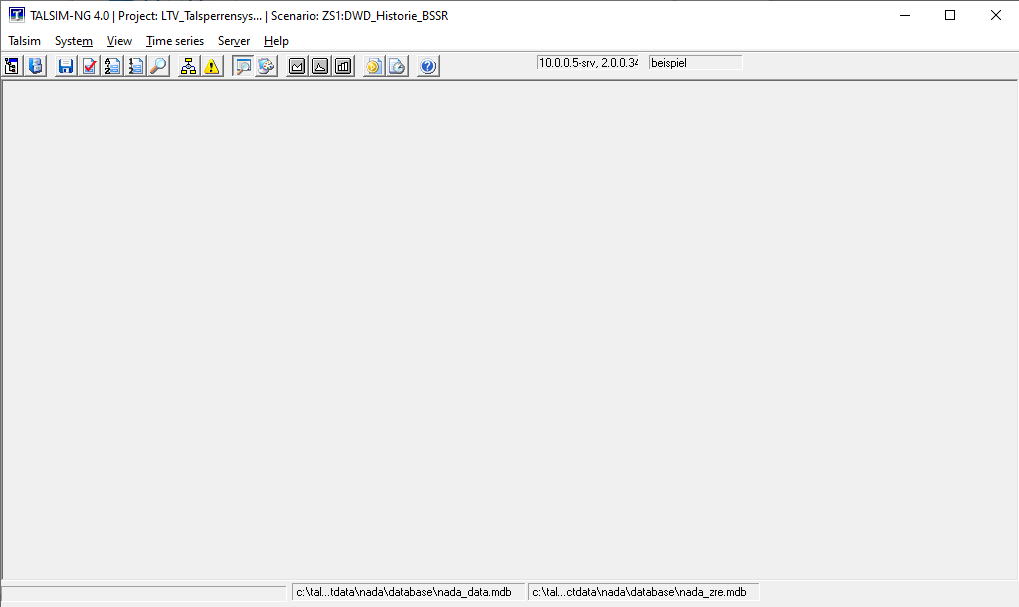Open the bar chart icon

click(x=343, y=66)
